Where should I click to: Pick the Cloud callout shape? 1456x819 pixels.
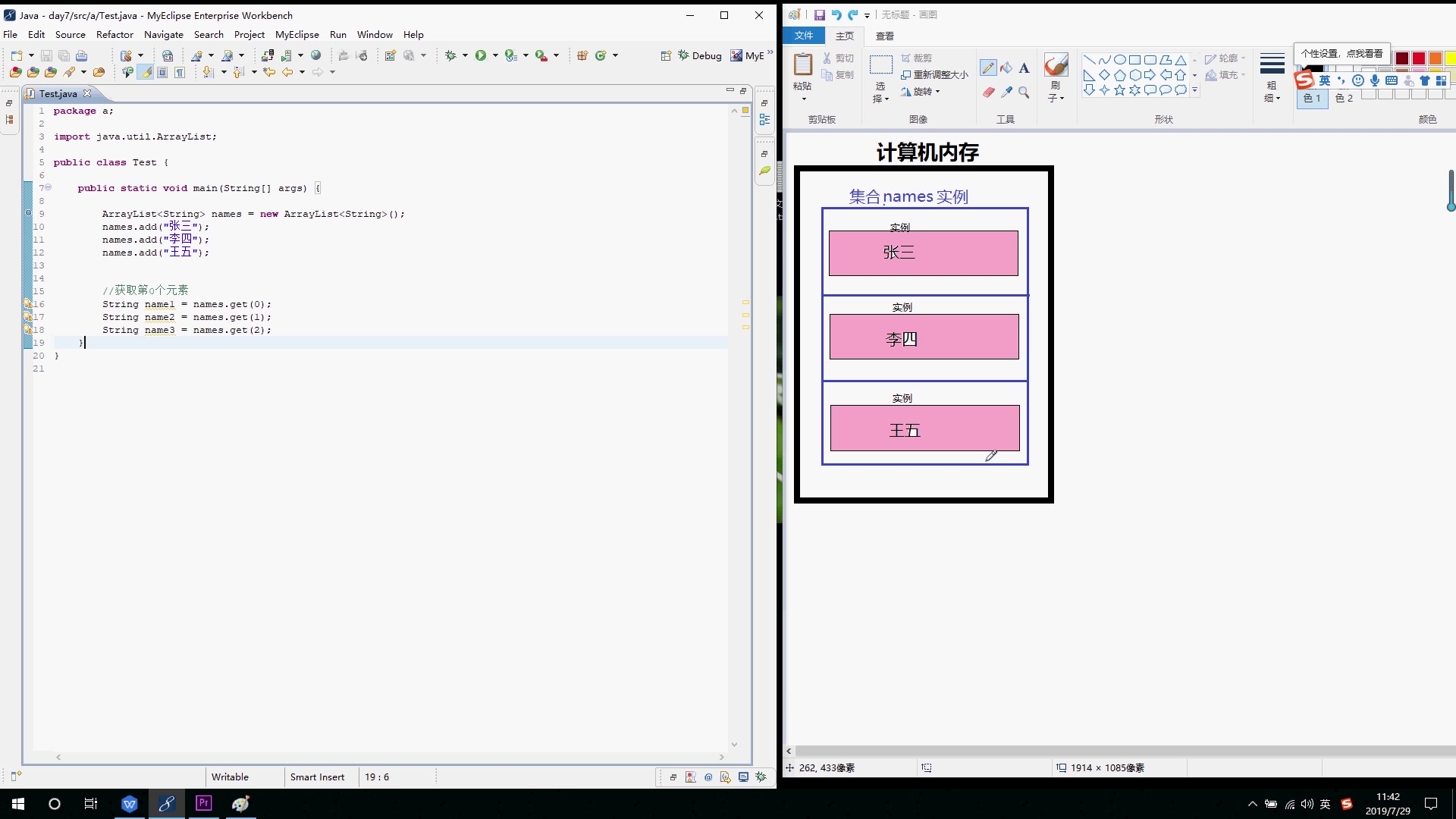pos(1181,90)
